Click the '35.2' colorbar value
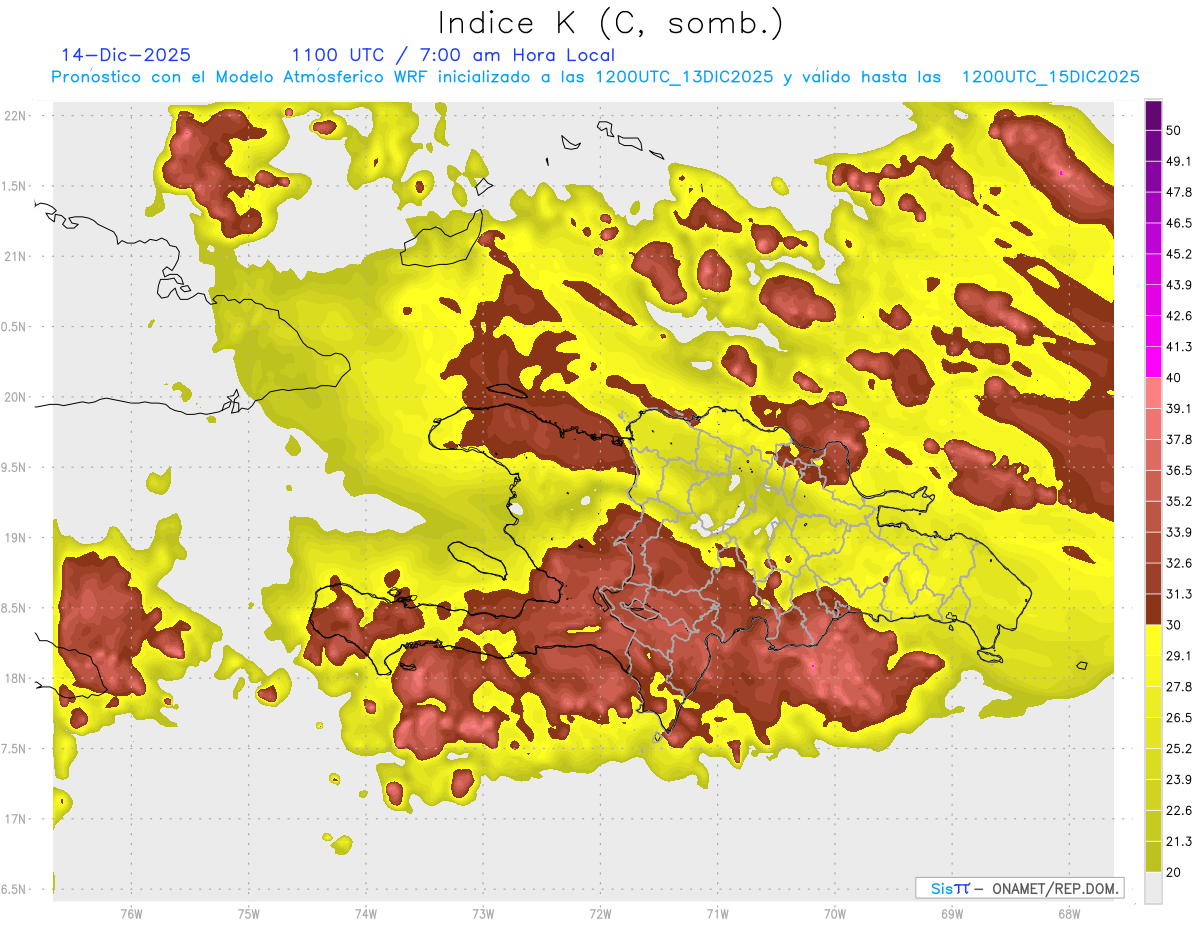This screenshot has height=927, width=1200. pos(1179,501)
